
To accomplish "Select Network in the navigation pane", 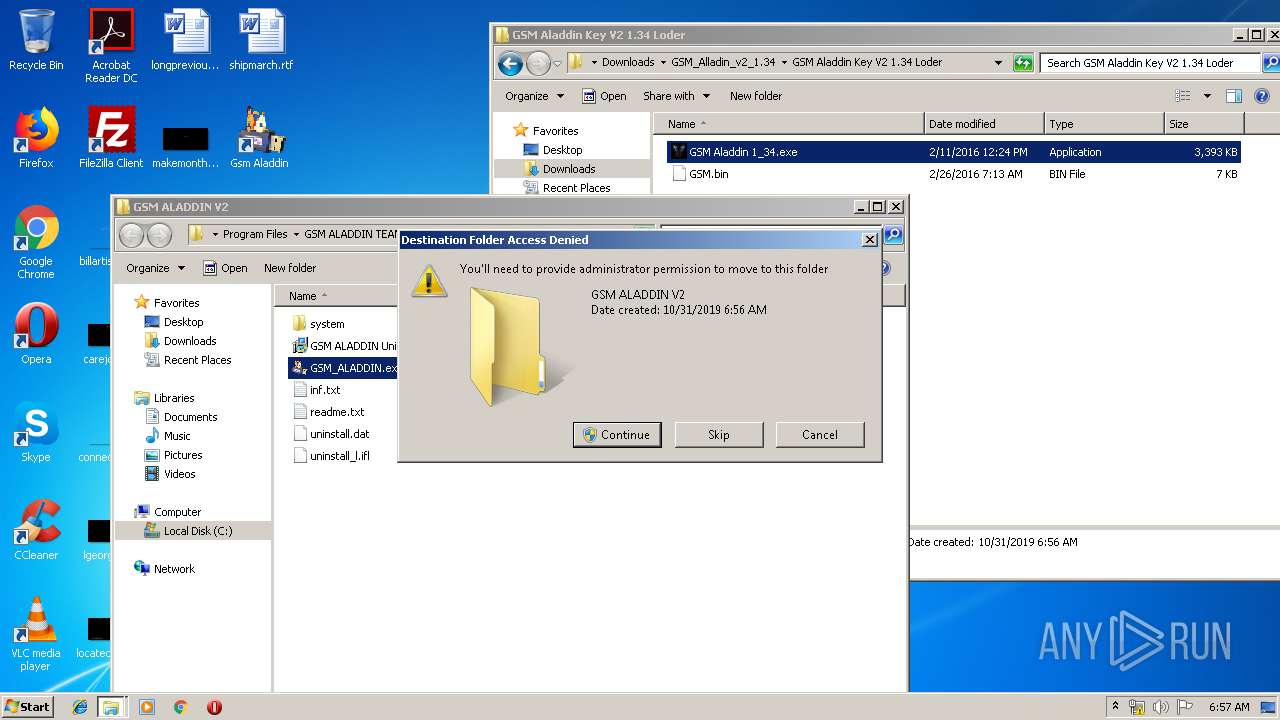I will click(x=165, y=569).
